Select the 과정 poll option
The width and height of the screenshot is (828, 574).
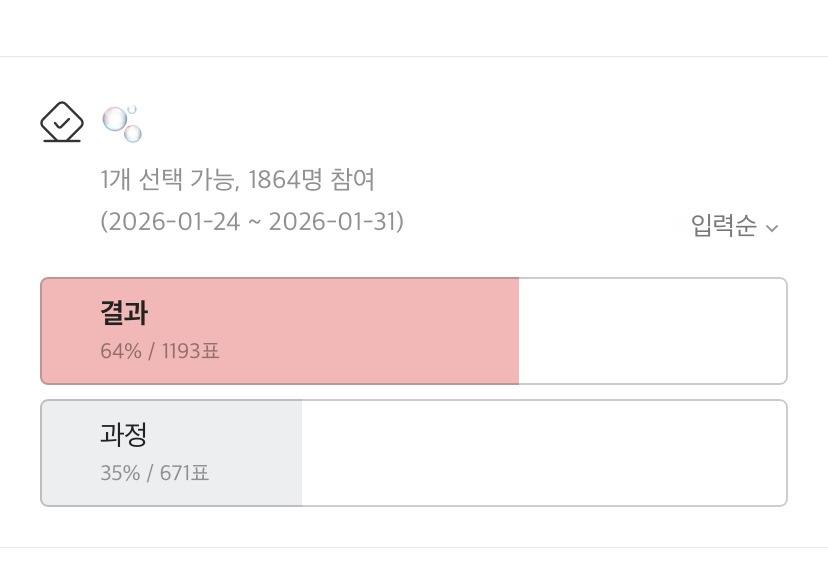click(413, 453)
